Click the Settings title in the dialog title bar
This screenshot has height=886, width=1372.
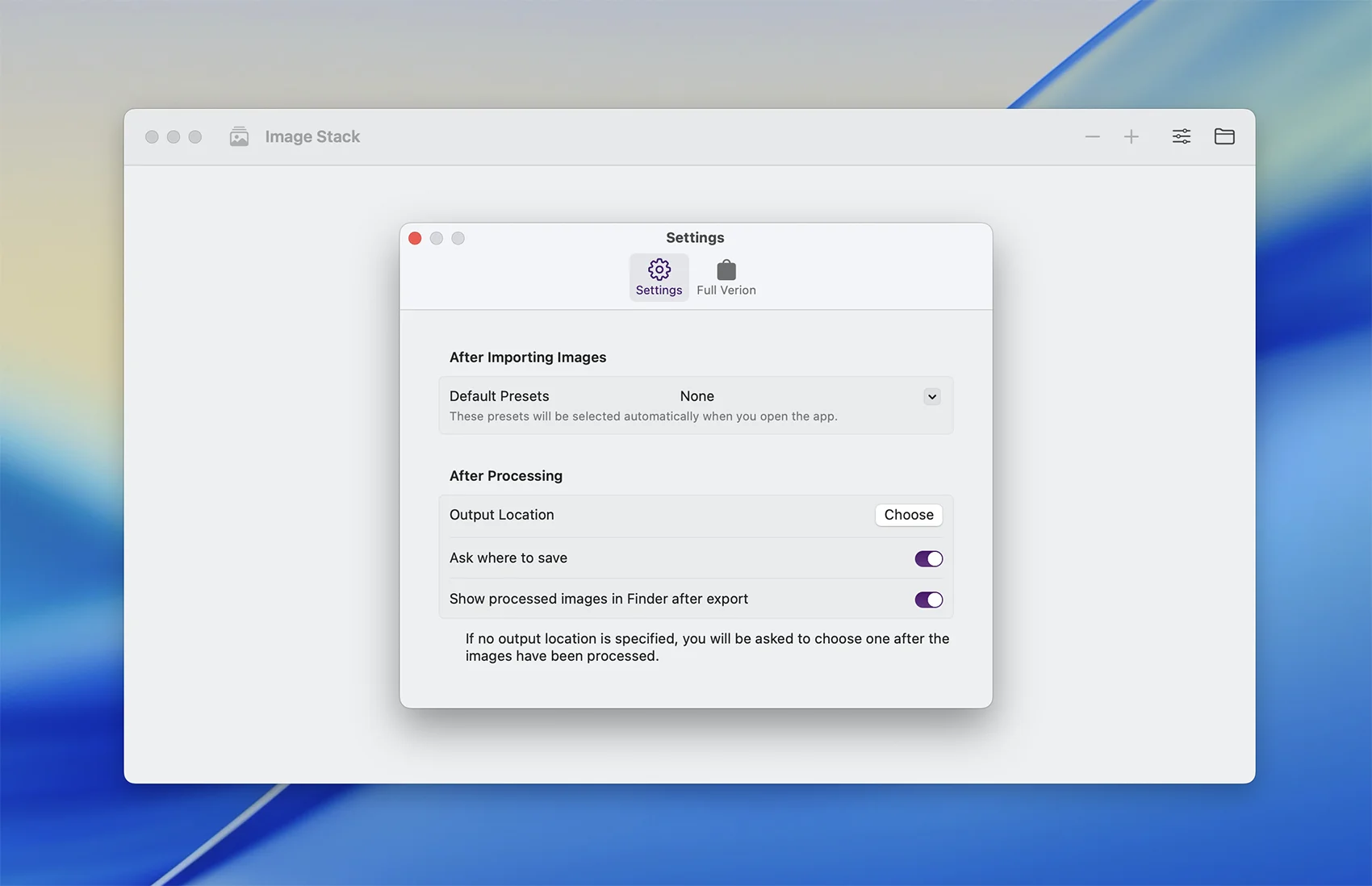(x=695, y=238)
